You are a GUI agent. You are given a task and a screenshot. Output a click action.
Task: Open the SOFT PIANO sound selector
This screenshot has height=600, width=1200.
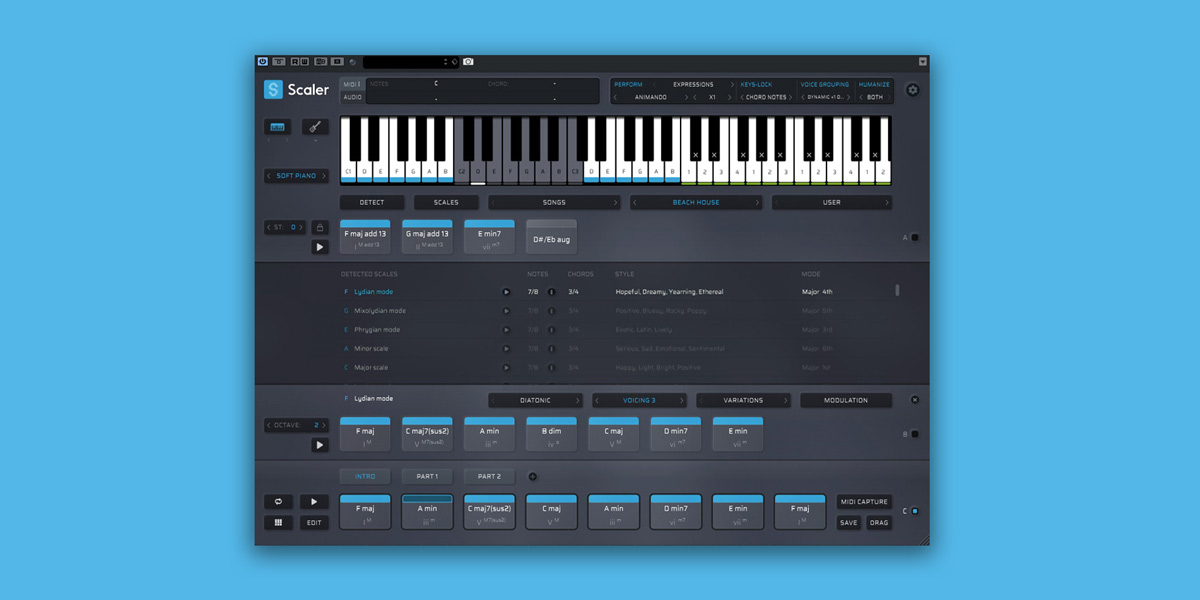[x=296, y=174]
